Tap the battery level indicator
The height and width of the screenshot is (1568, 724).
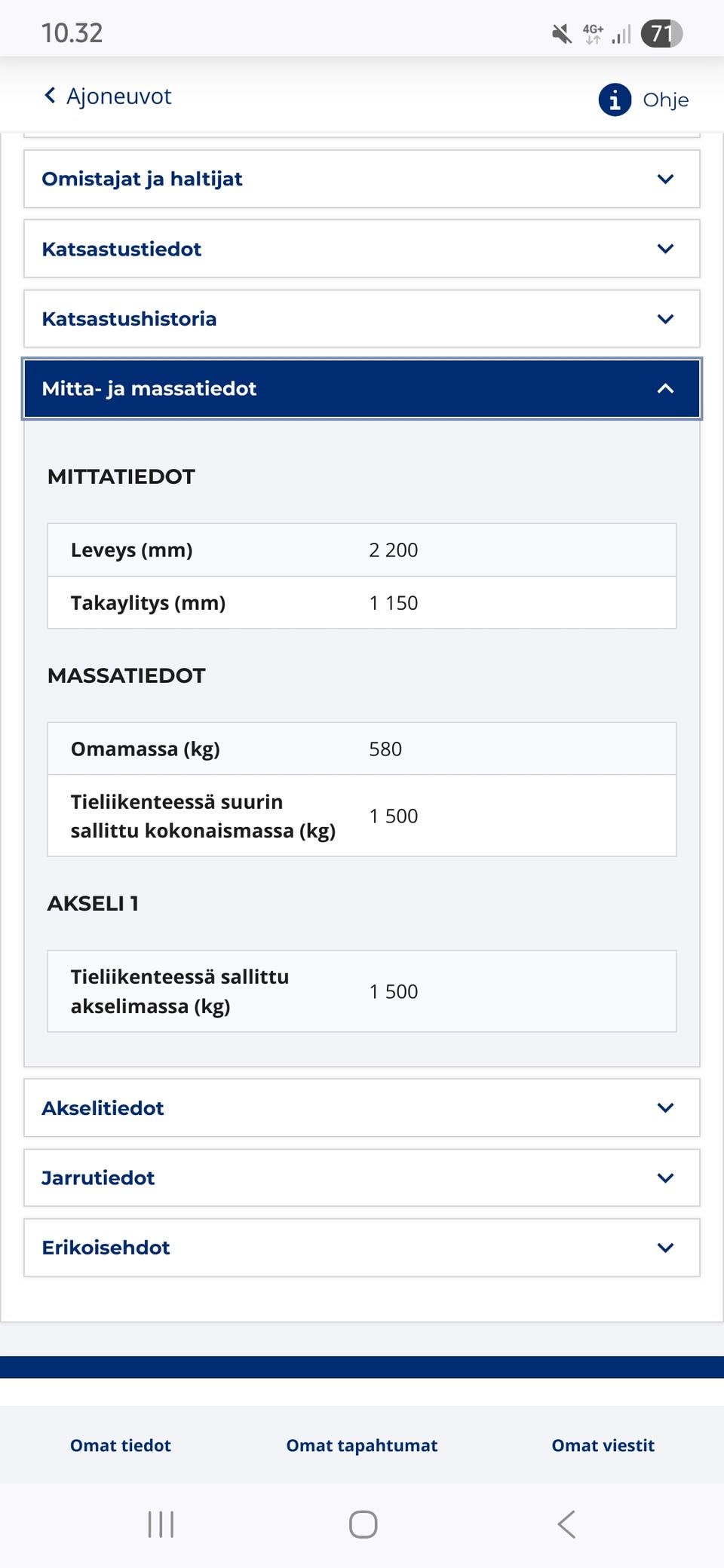click(661, 34)
